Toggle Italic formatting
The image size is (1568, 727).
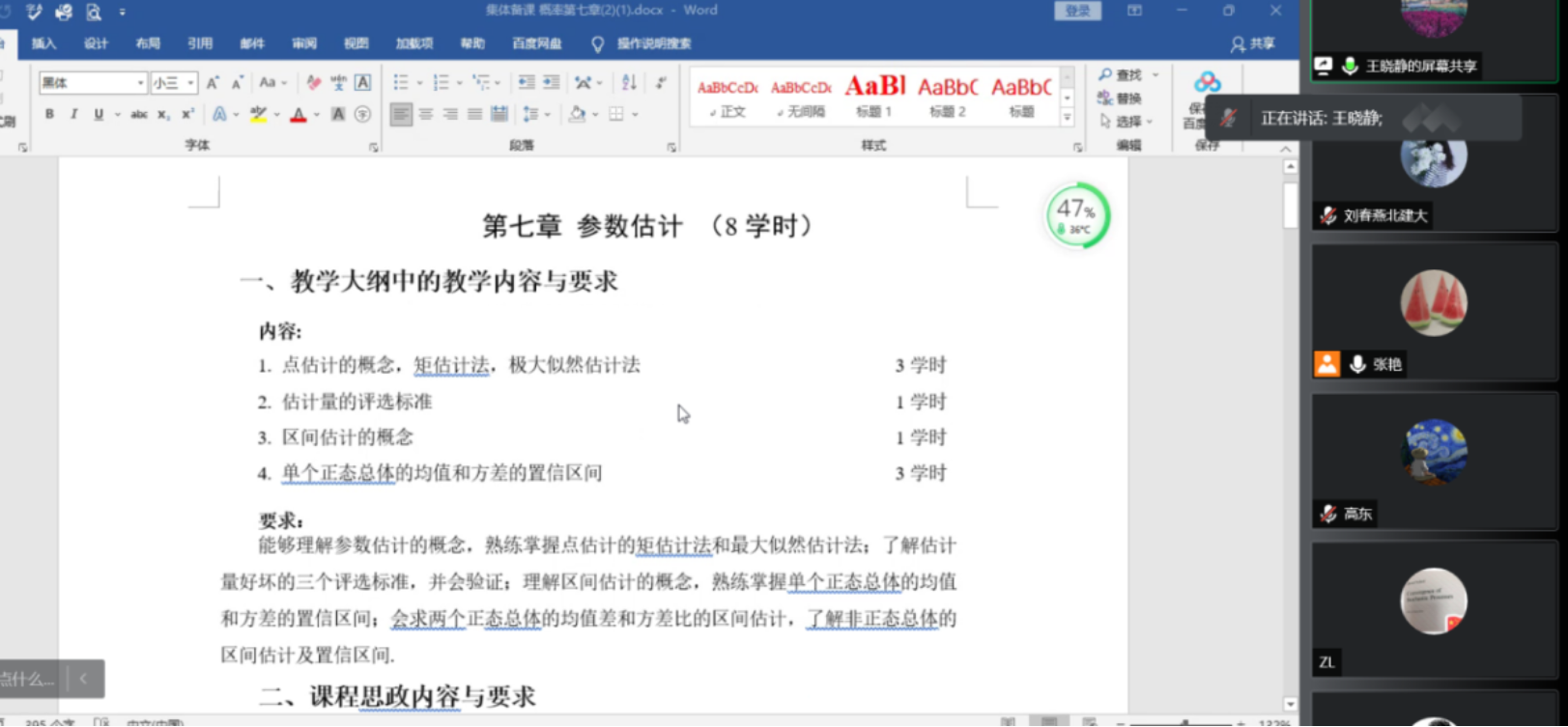[x=73, y=115]
